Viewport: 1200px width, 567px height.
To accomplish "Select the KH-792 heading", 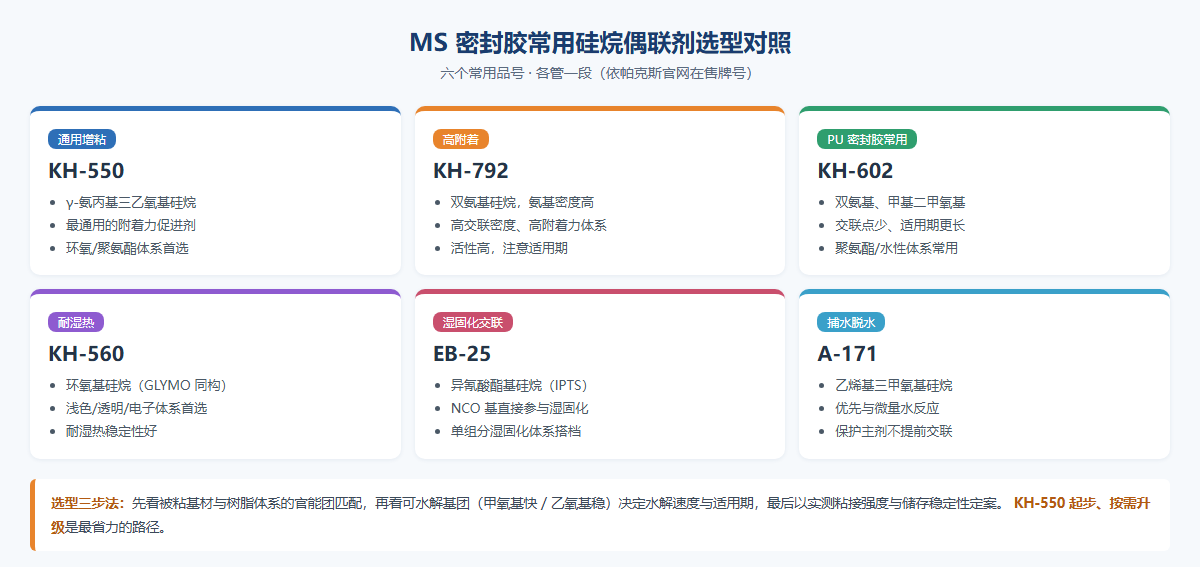I will [471, 170].
